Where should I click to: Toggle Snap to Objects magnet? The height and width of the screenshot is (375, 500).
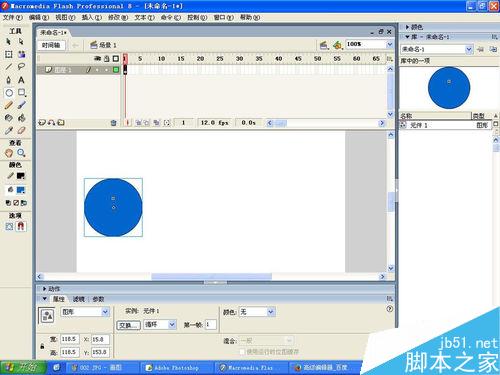point(21,227)
